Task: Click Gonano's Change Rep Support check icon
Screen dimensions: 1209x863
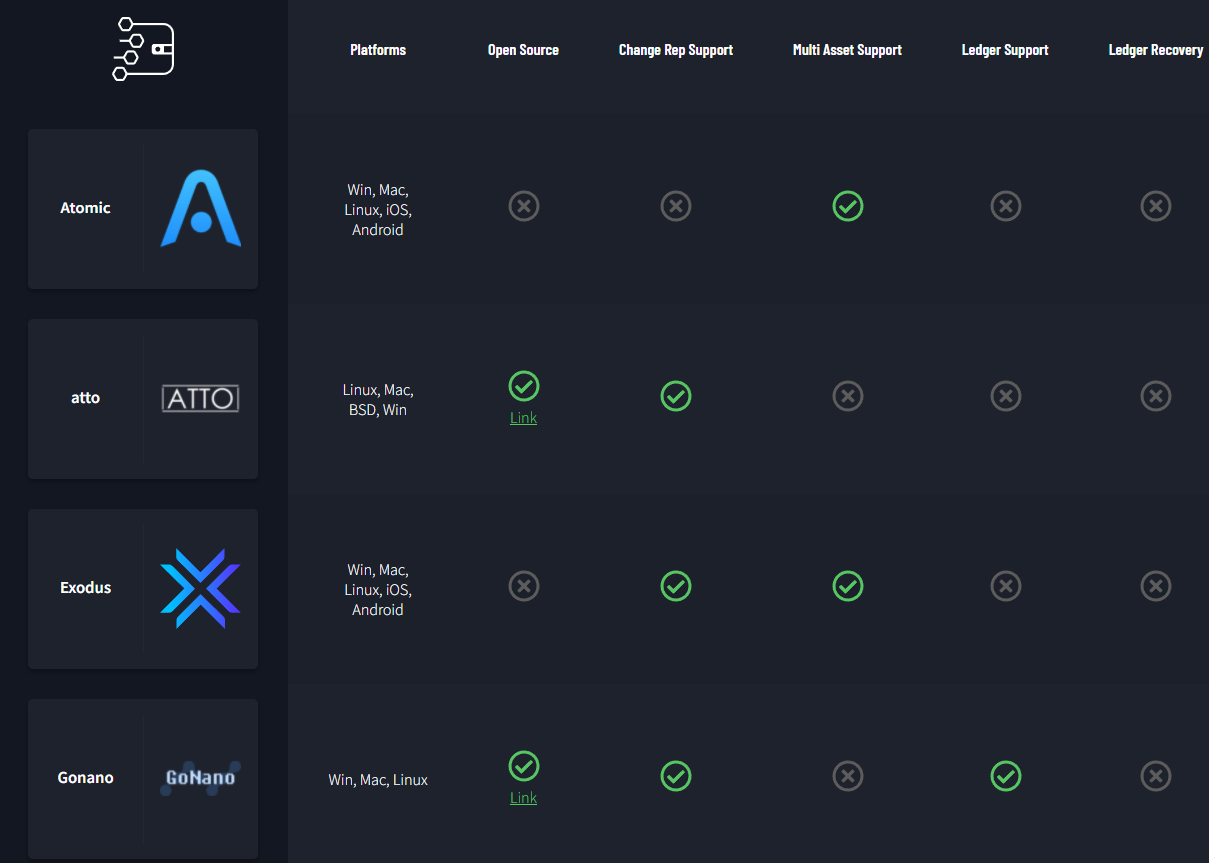Action: (x=676, y=776)
